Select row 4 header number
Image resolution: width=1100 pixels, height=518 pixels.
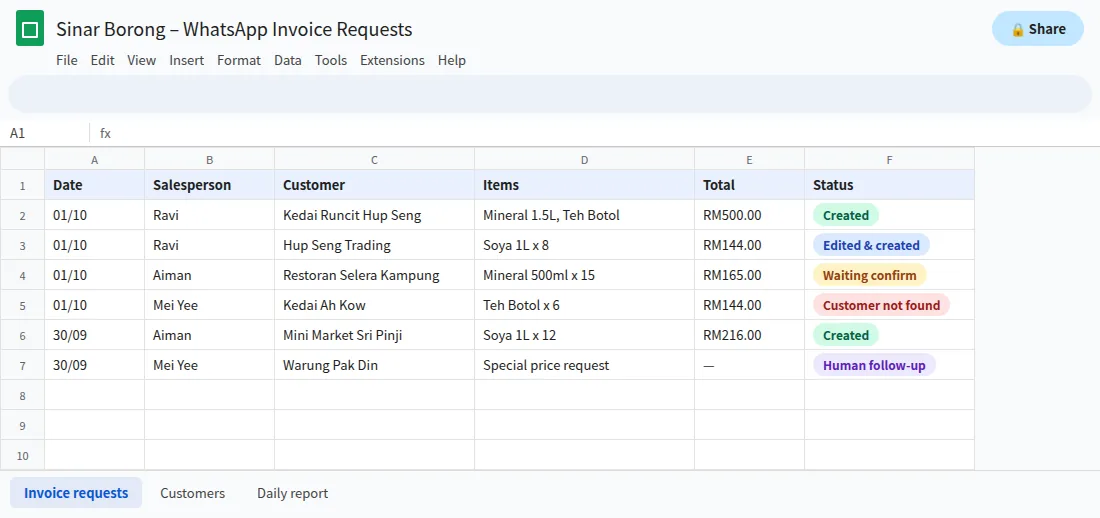22,275
